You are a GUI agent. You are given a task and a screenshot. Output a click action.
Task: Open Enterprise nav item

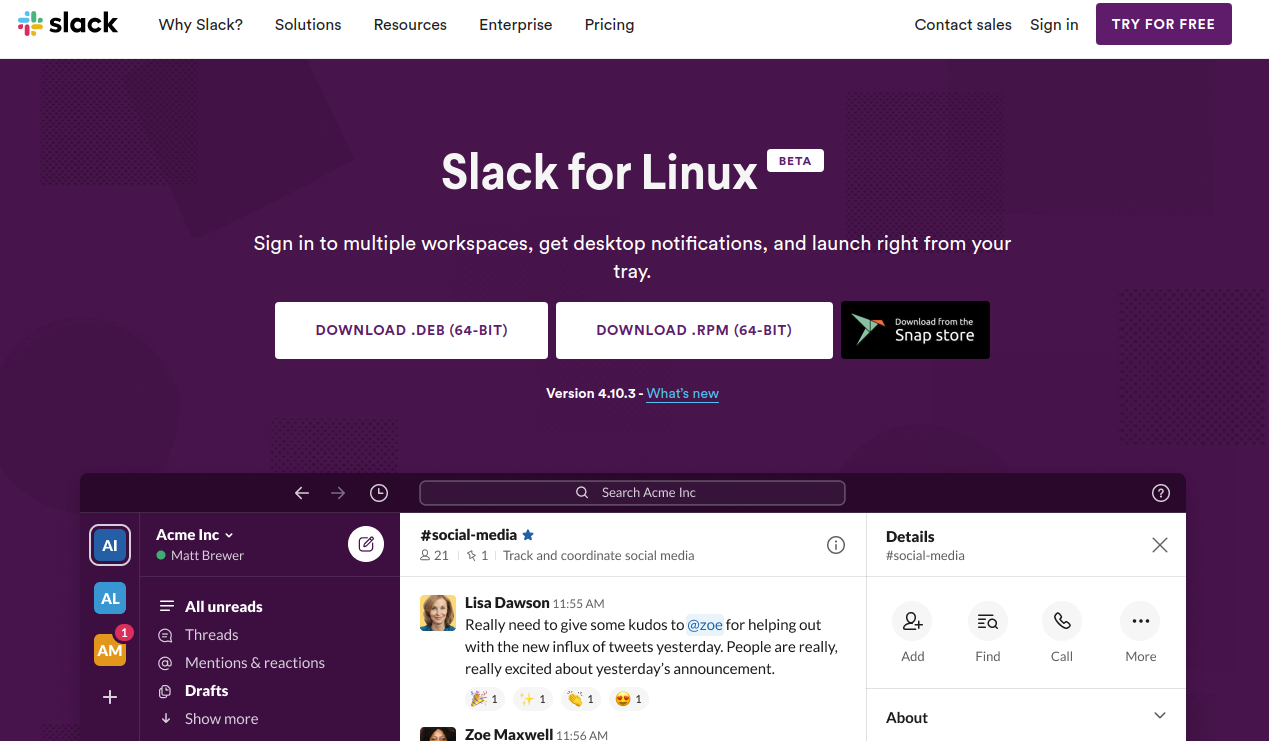(516, 25)
